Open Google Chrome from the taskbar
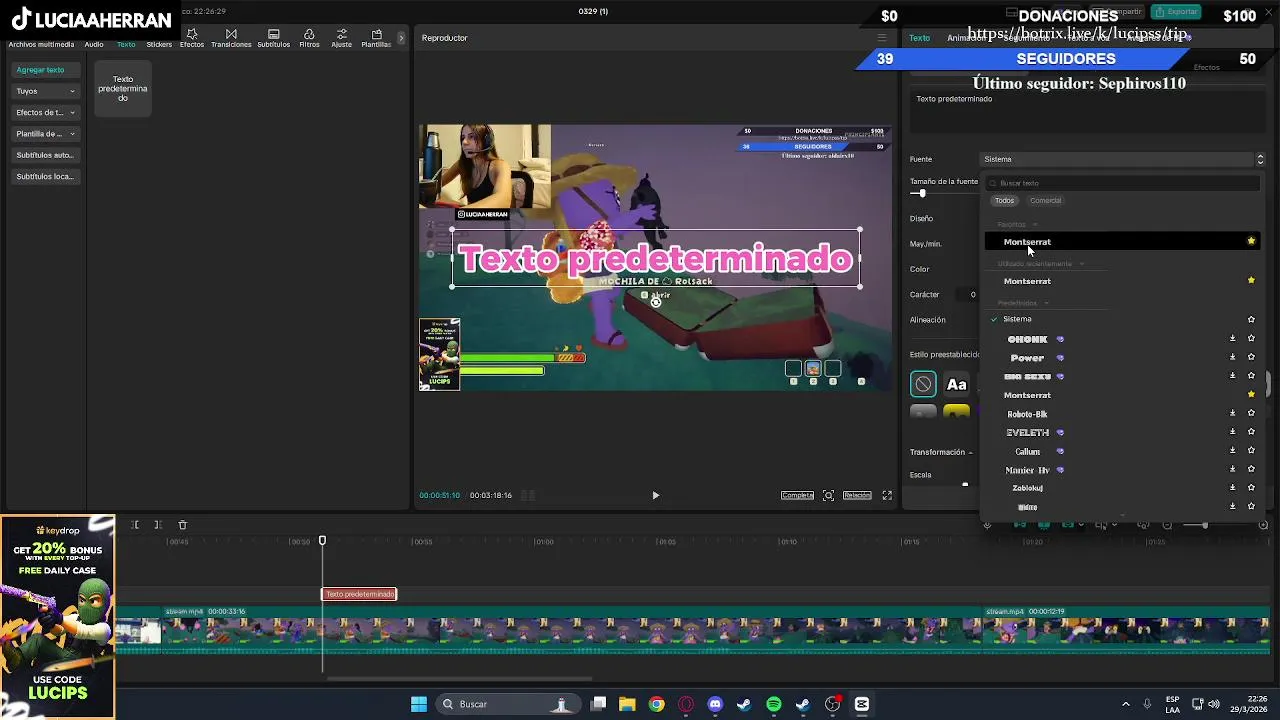Viewport: 1280px width, 720px height. [656, 704]
